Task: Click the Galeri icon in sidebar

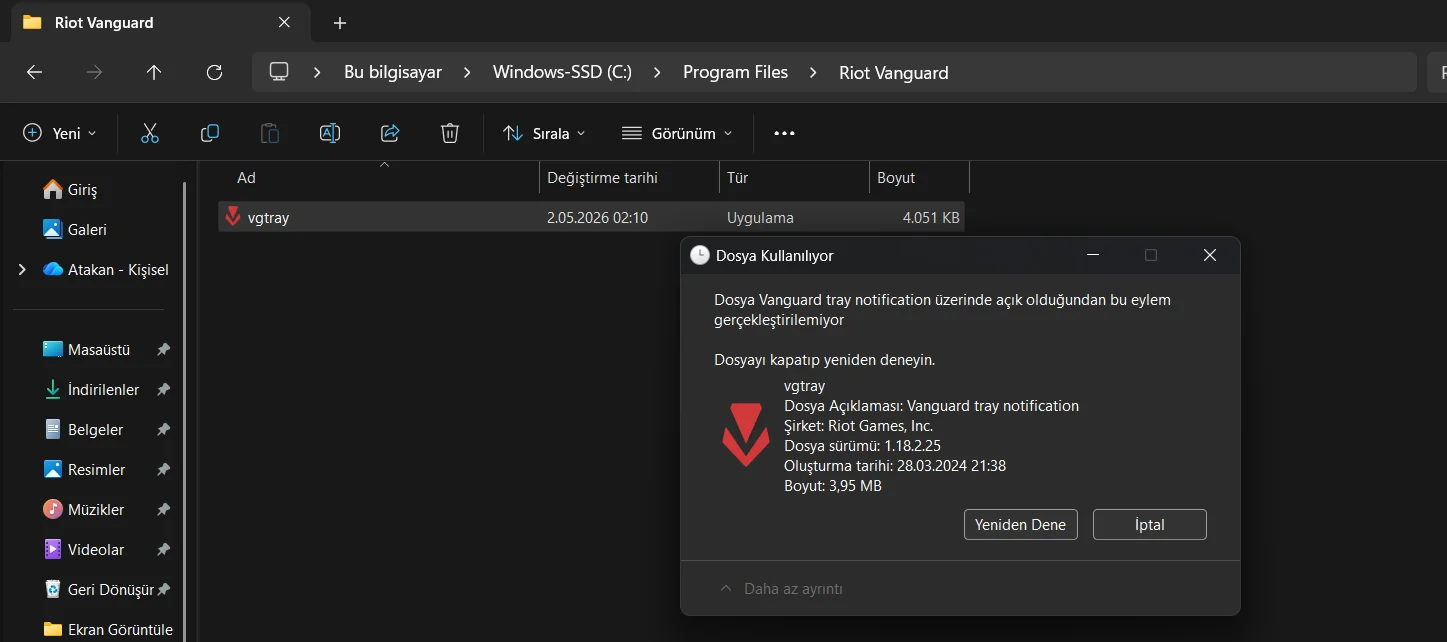Action: tap(53, 229)
